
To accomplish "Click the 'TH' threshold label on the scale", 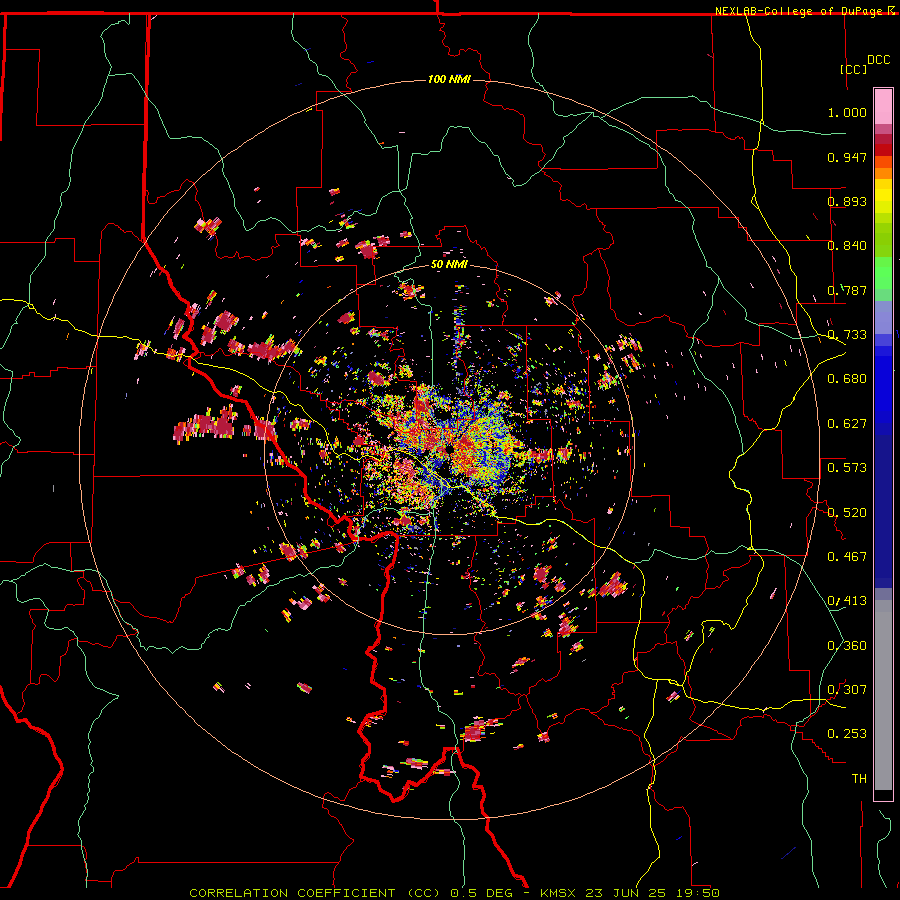I will [x=859, y=779].
